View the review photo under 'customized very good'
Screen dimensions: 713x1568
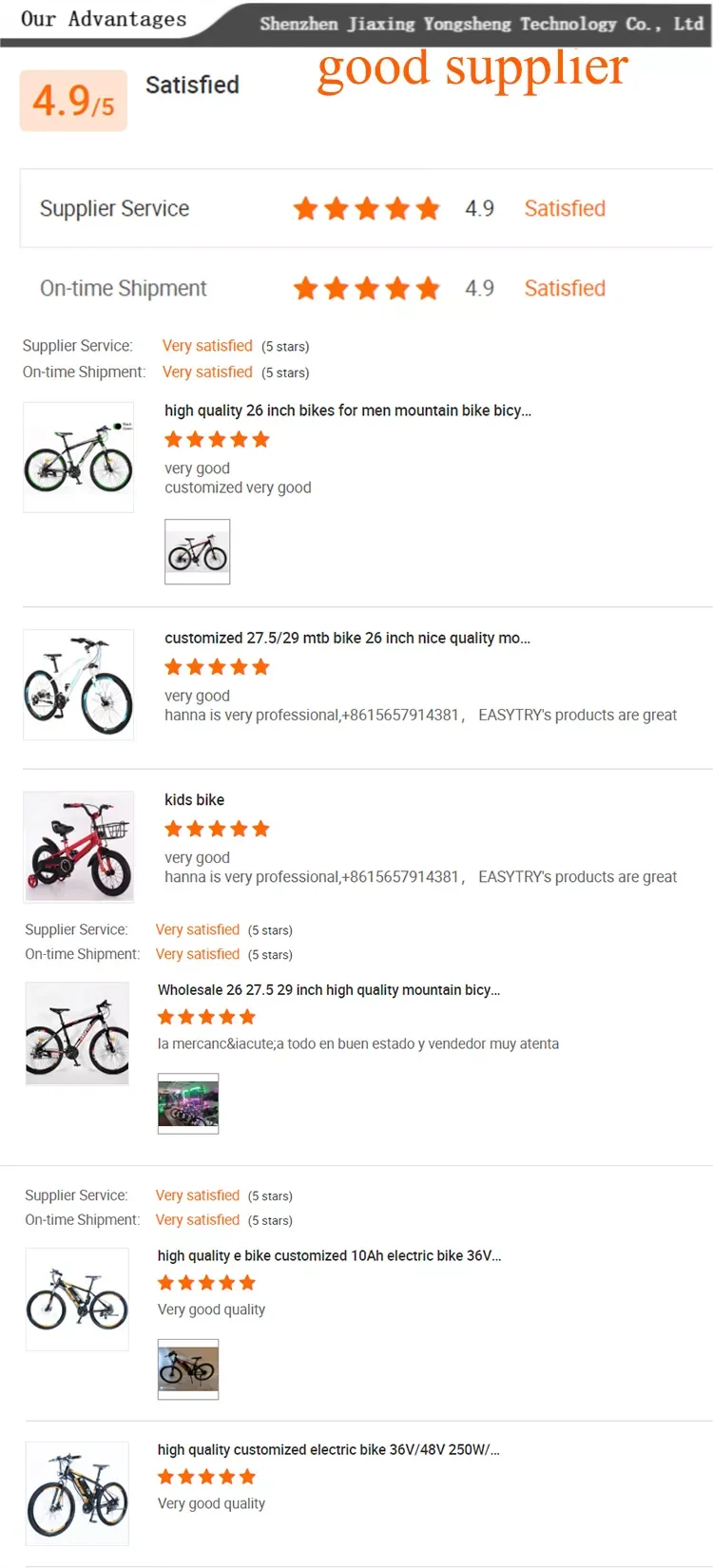197,551
